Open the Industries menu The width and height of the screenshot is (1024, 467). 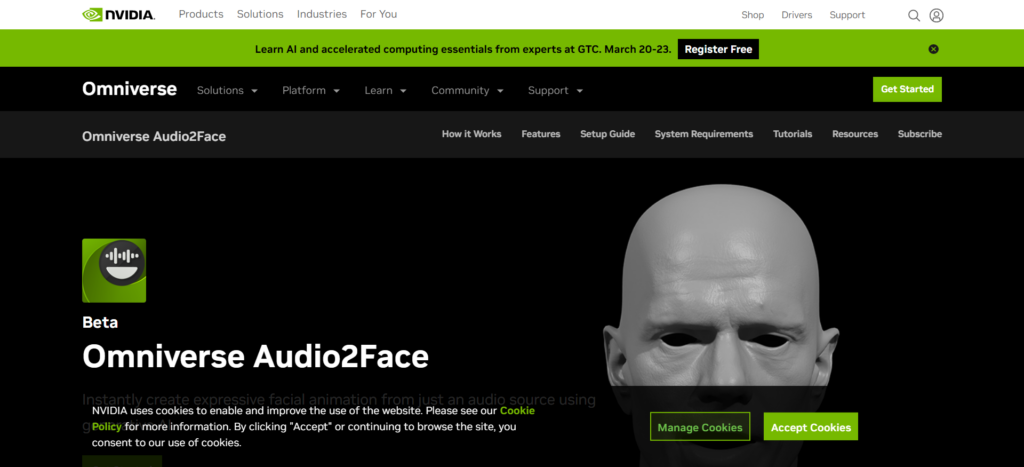tap(321, 15)
